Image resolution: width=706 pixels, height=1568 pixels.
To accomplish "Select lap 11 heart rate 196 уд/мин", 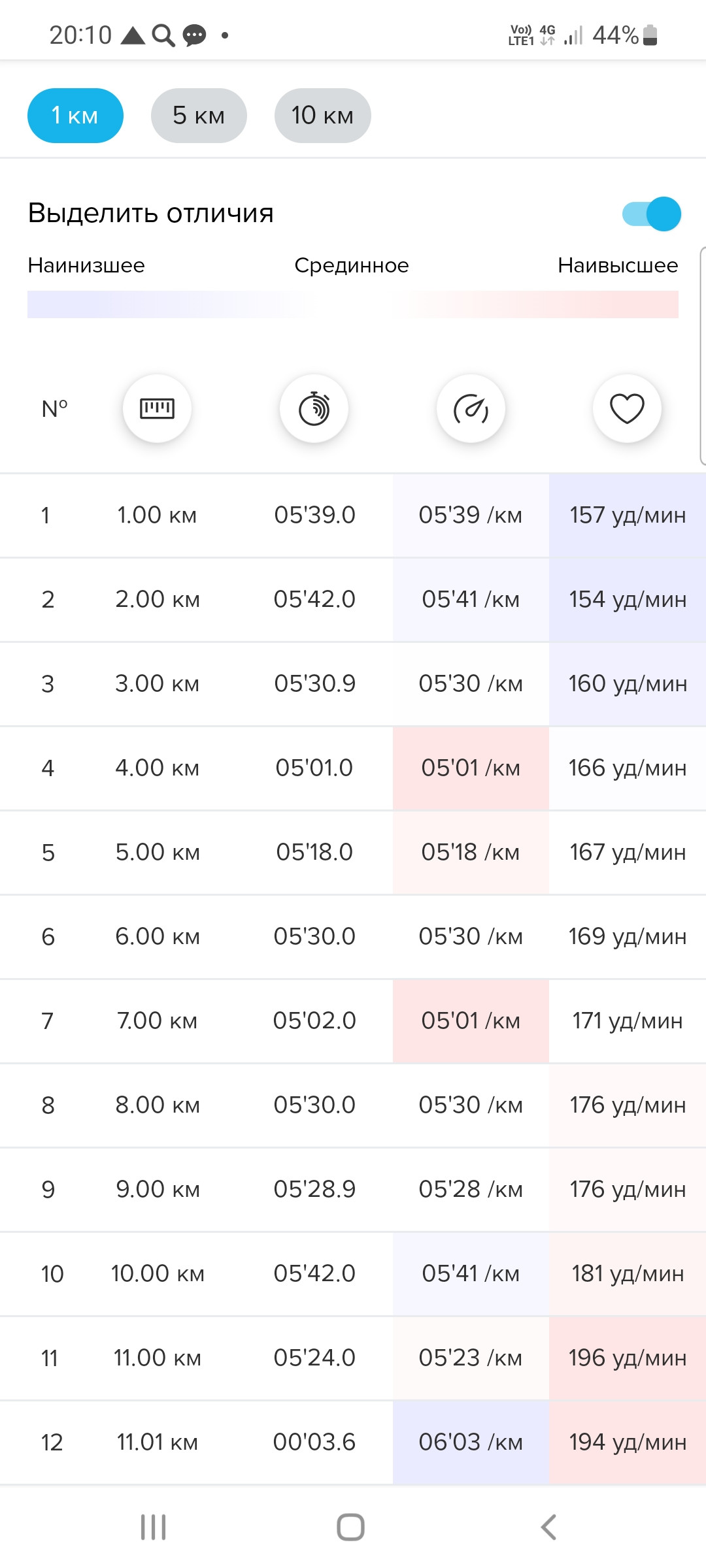I will [x=628, y=1358].
